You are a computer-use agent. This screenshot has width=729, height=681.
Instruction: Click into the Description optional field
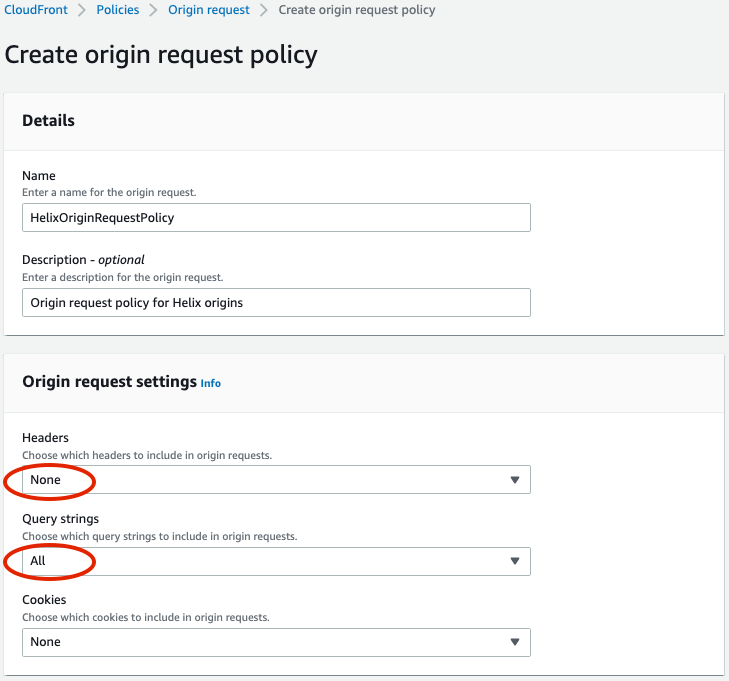[x=276, y=303]
